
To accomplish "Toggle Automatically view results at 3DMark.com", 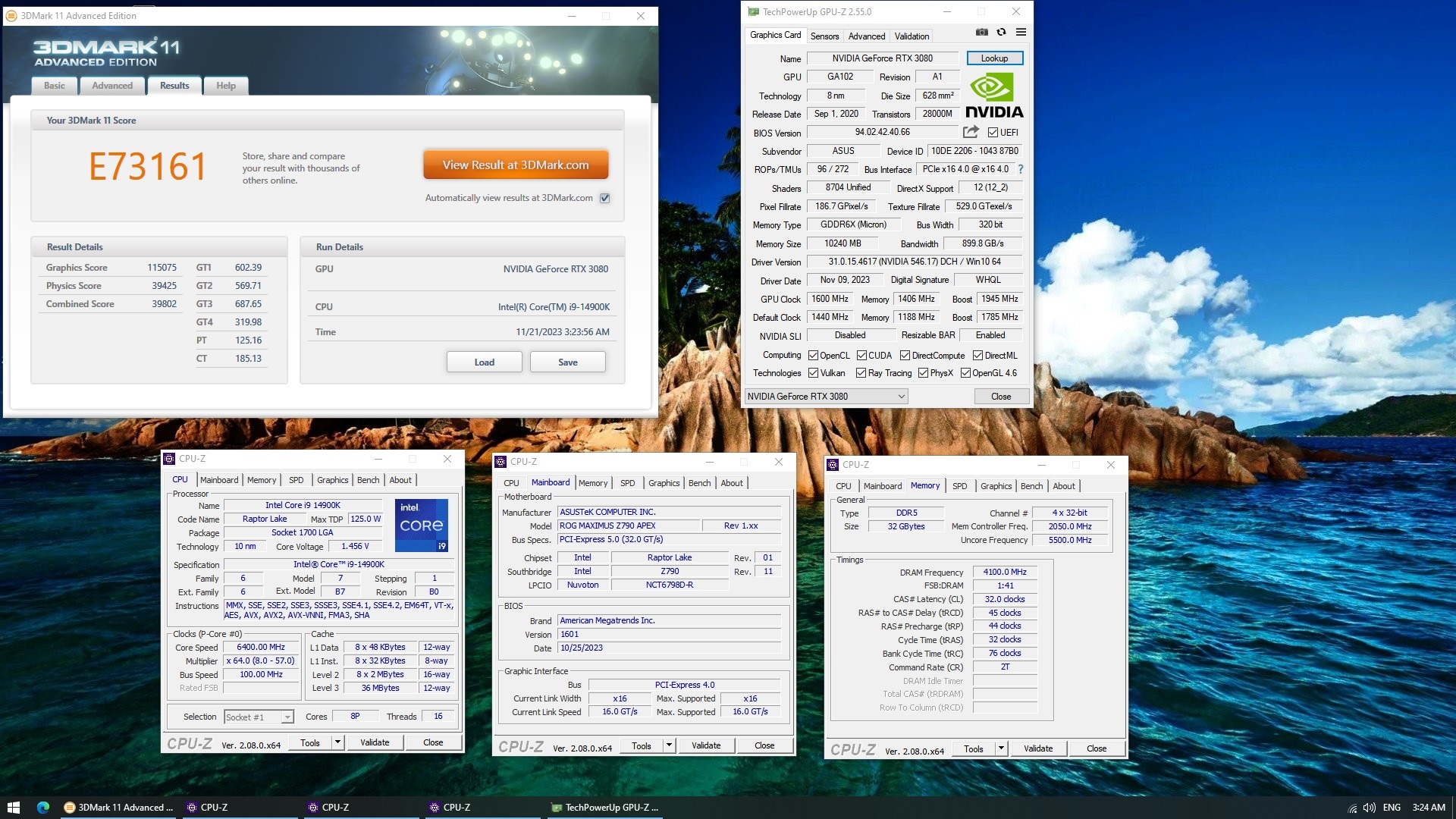I will (605, 198).
